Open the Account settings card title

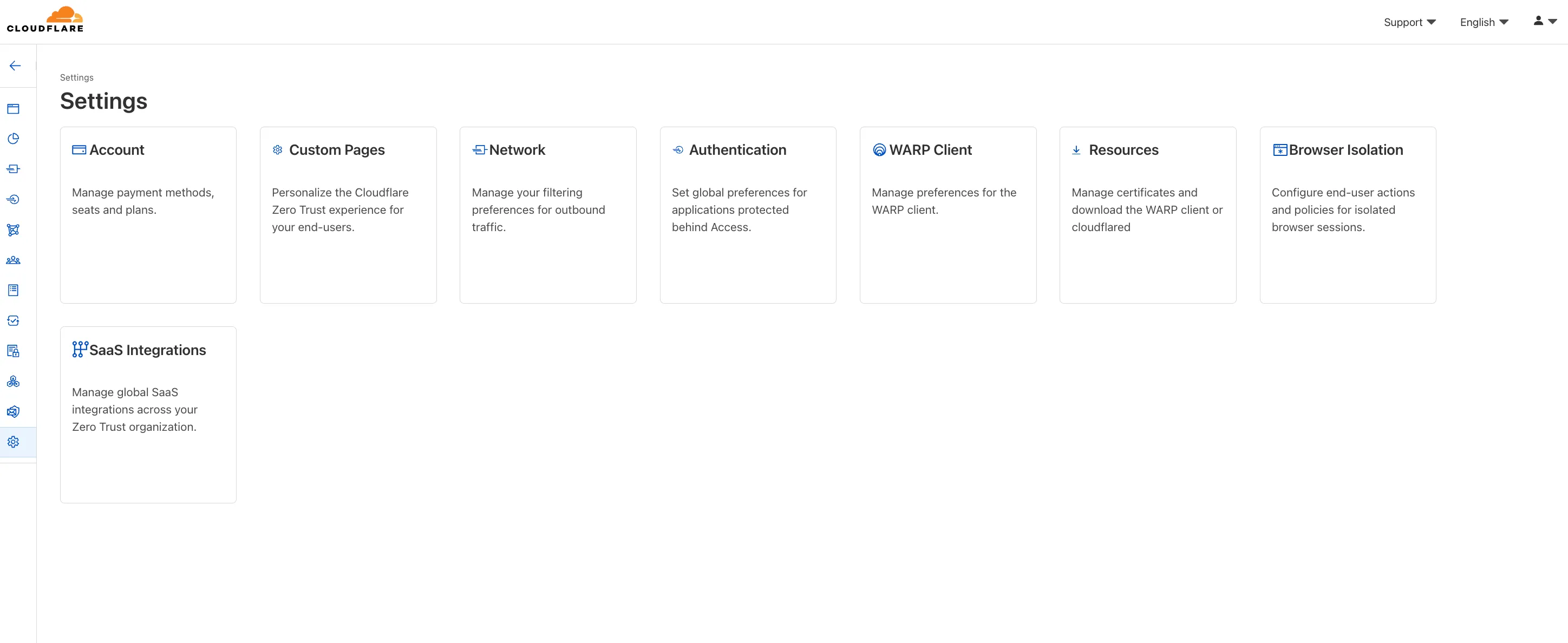click(x=117, y=149)
